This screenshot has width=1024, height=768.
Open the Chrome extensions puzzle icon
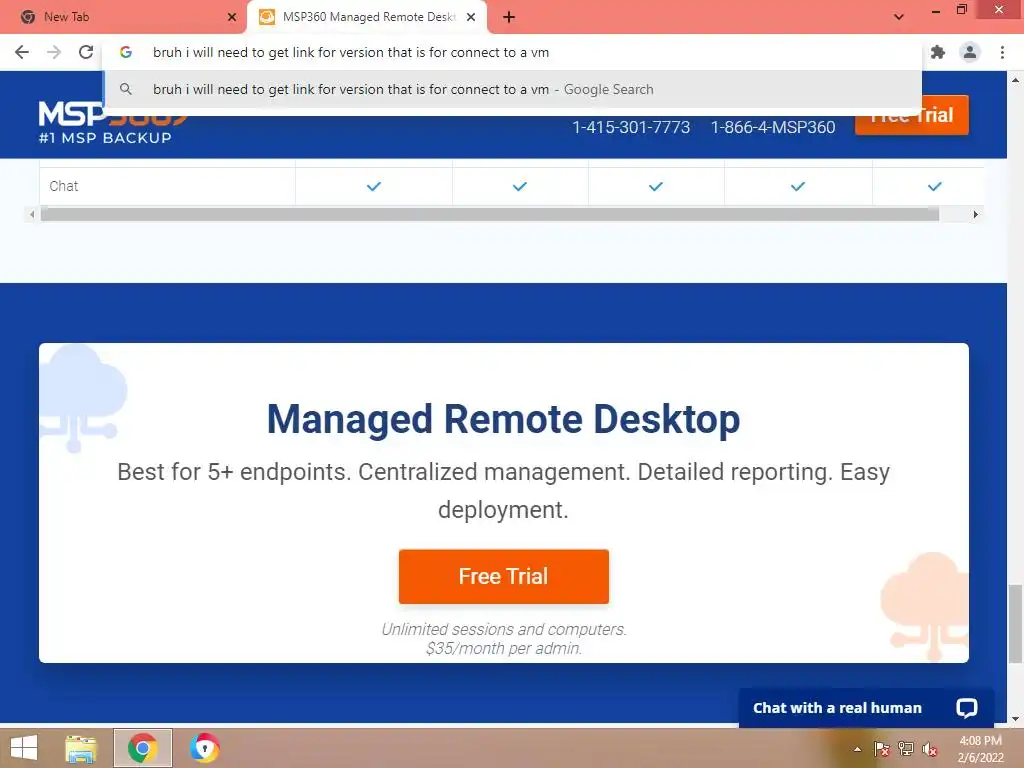point(938,52)
